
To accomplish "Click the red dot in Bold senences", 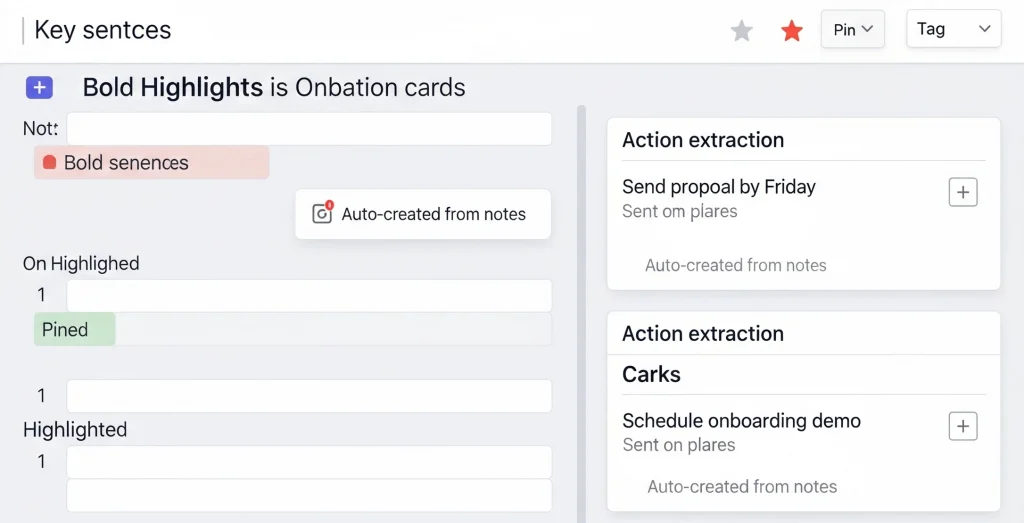I will point(49,163).
